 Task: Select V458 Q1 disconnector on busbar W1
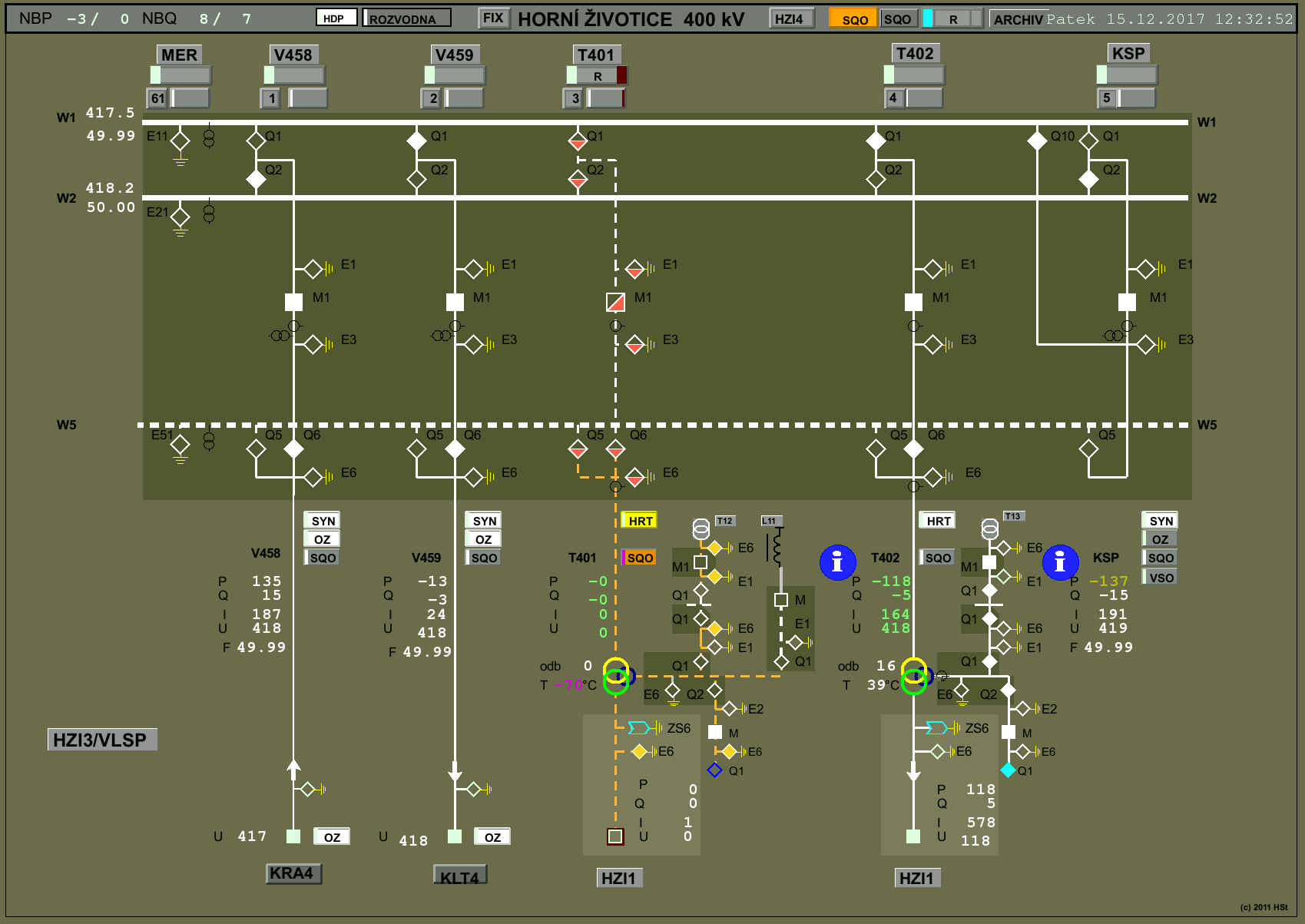[x=256, y=141]
